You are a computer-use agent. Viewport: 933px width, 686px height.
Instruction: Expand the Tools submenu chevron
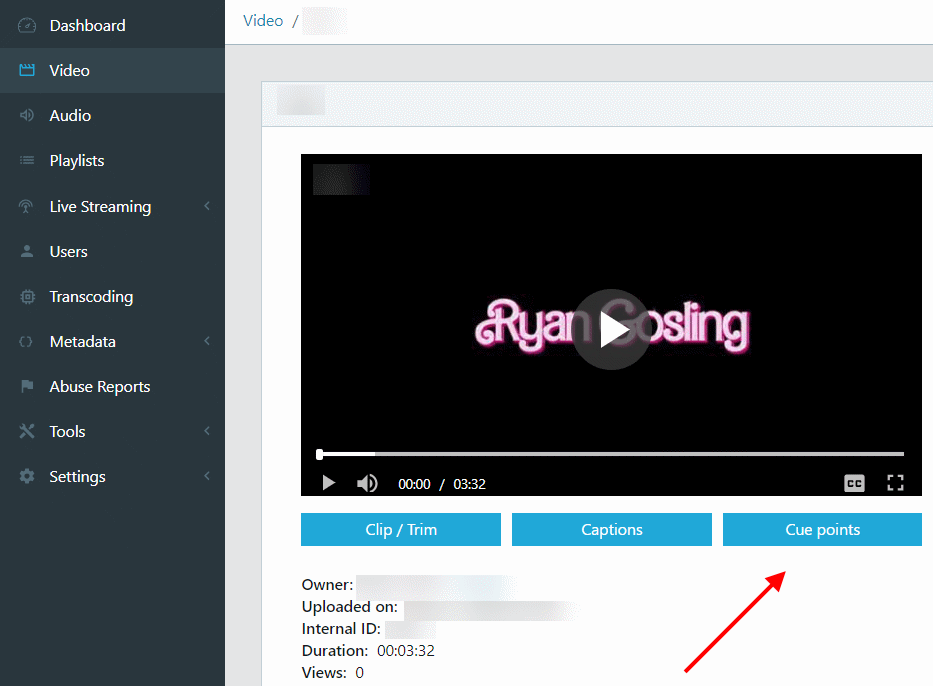point(207,431)
